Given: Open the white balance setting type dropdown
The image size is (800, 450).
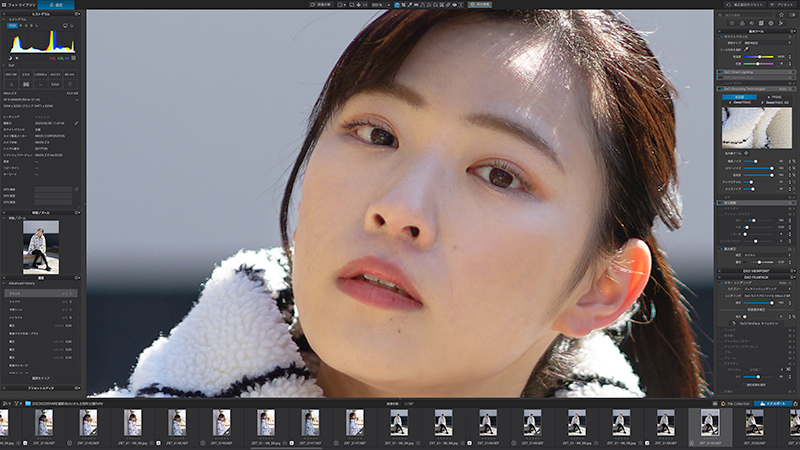Looking at the screenshot, I should (x=767, y=43).
